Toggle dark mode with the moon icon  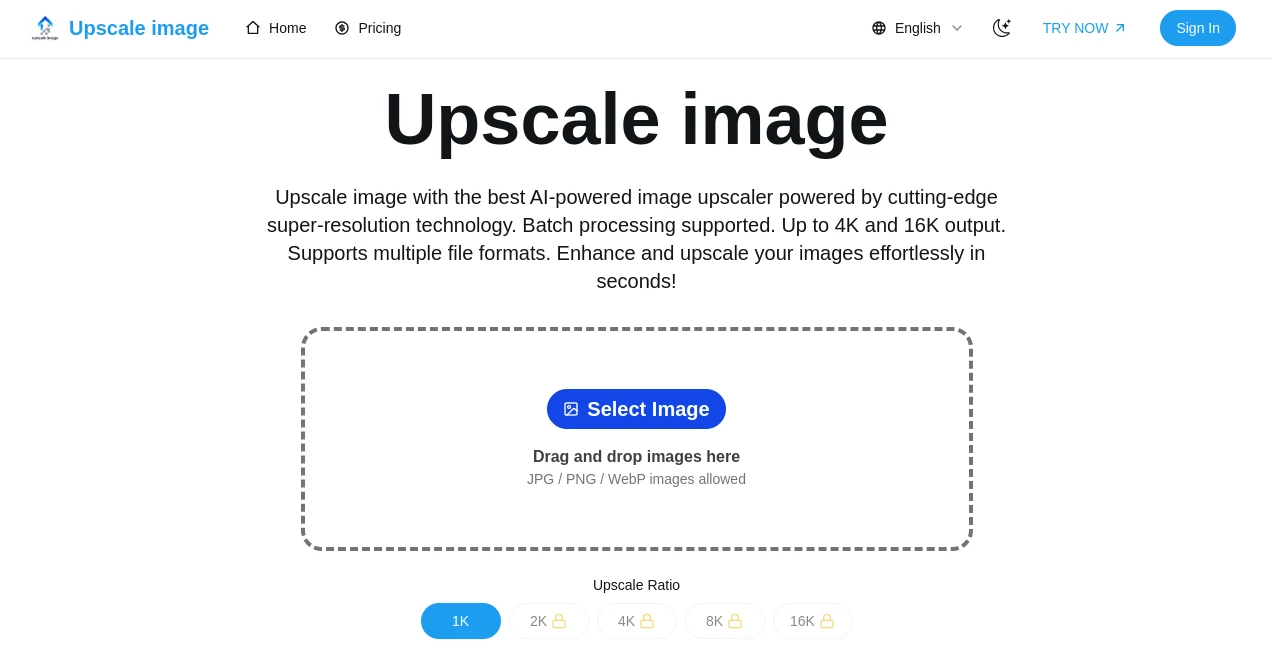tap(1002, 28)
